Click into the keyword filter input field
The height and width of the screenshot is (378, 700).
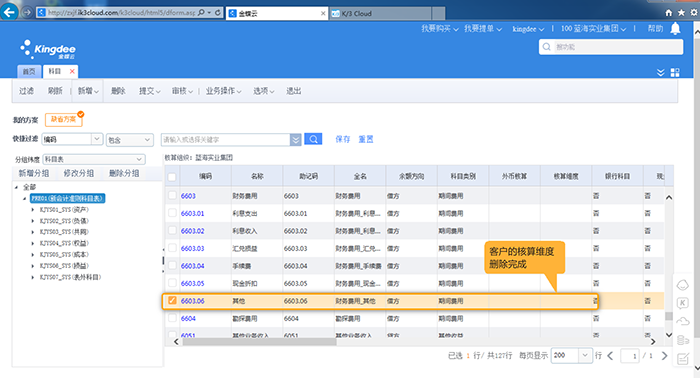tap(225, 140)
